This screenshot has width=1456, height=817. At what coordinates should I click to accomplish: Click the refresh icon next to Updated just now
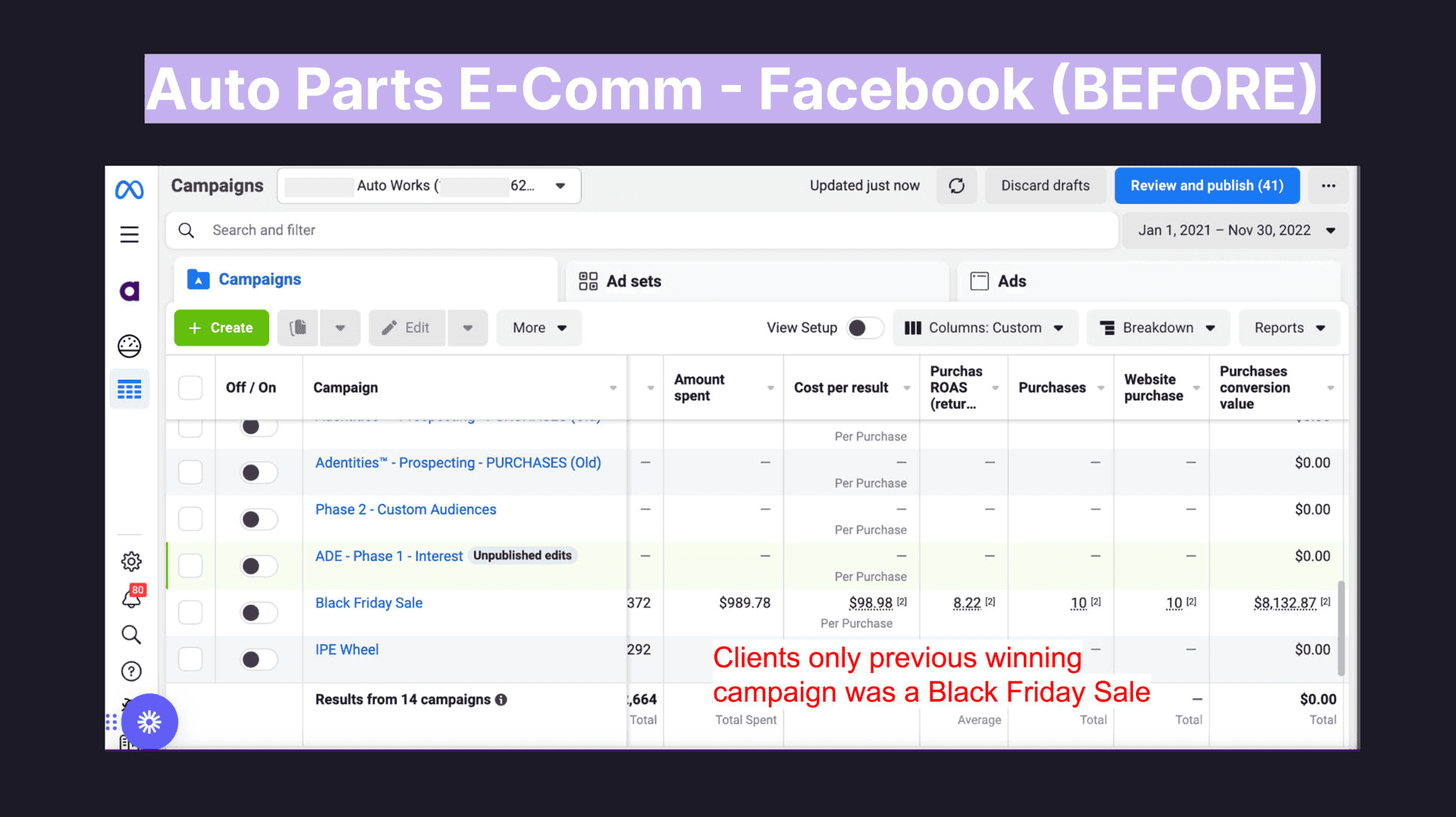956,185
